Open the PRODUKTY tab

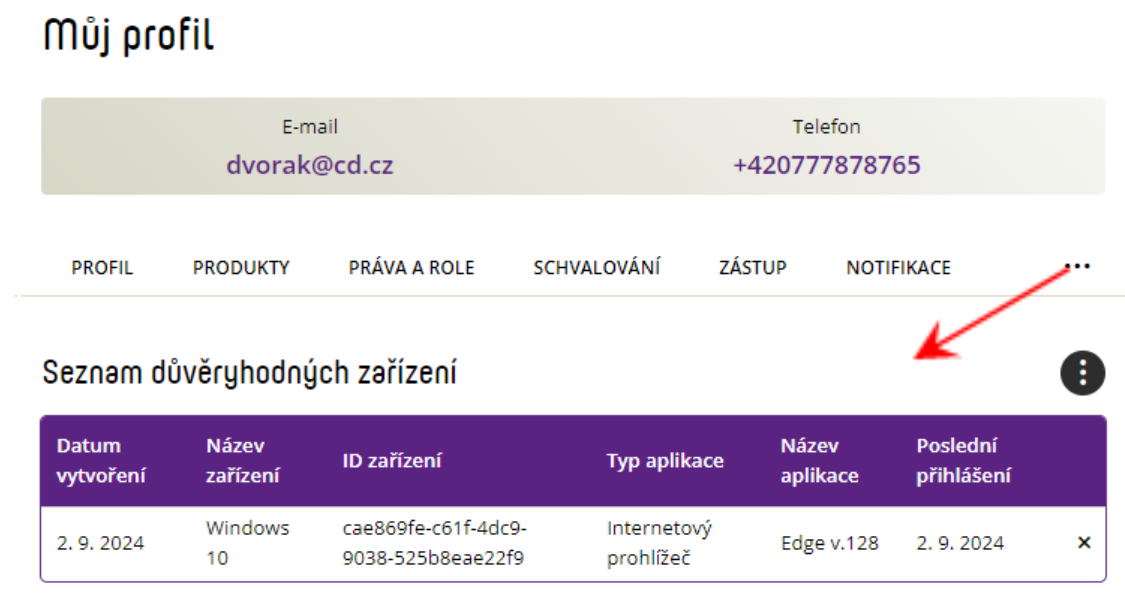(241, 268)
